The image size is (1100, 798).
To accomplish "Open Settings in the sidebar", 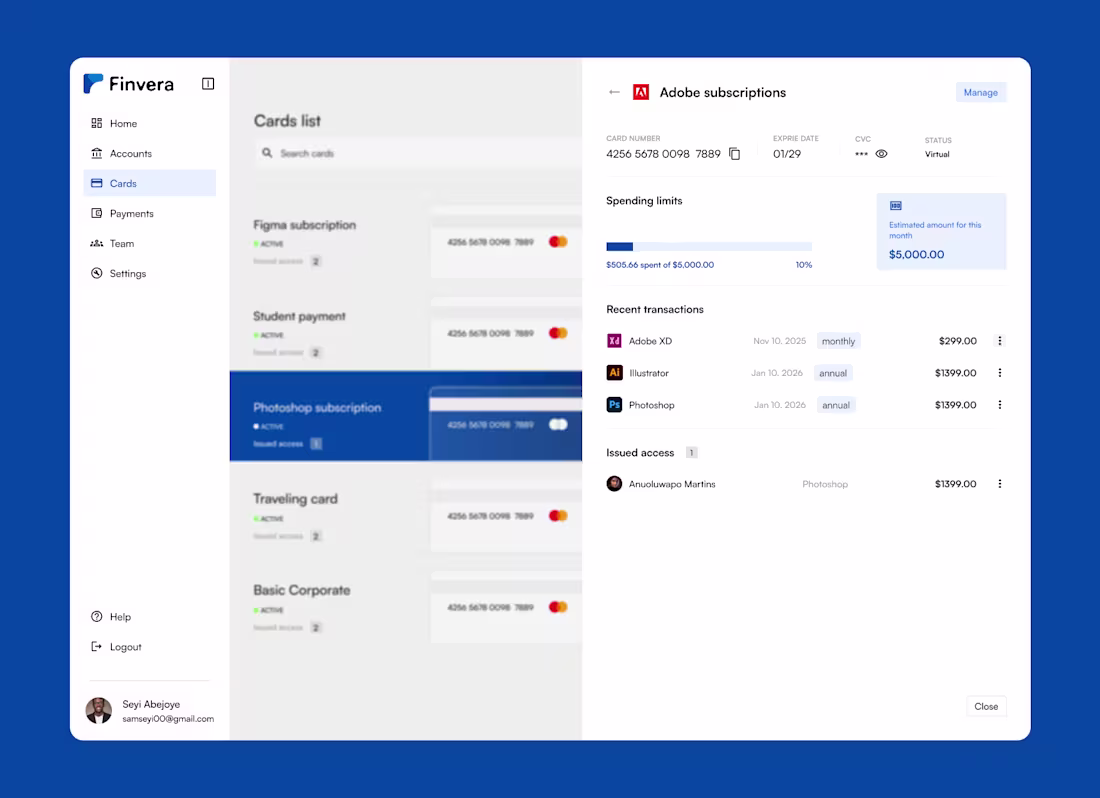I will pyautogui.click(x=149, y=273).
